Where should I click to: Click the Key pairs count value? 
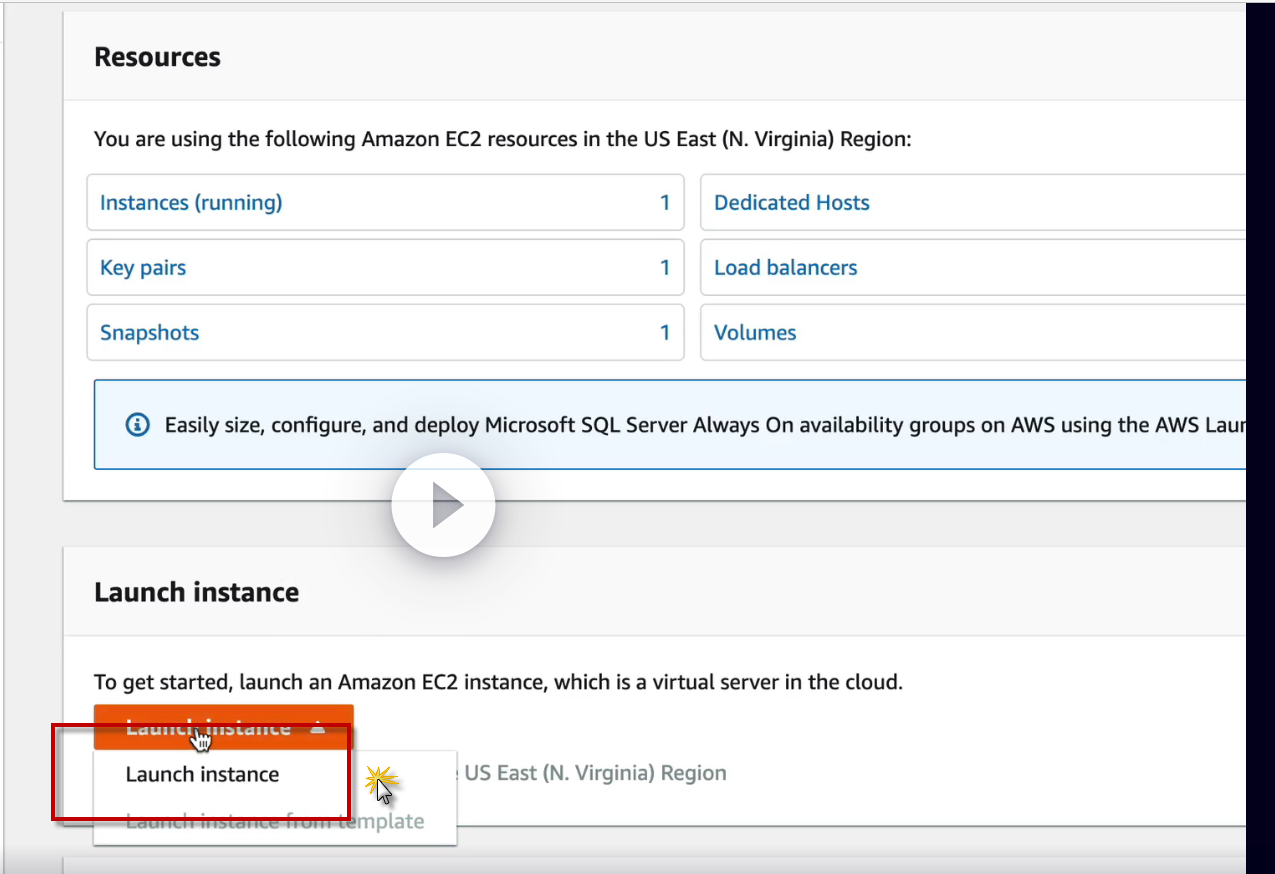[665, 268]
